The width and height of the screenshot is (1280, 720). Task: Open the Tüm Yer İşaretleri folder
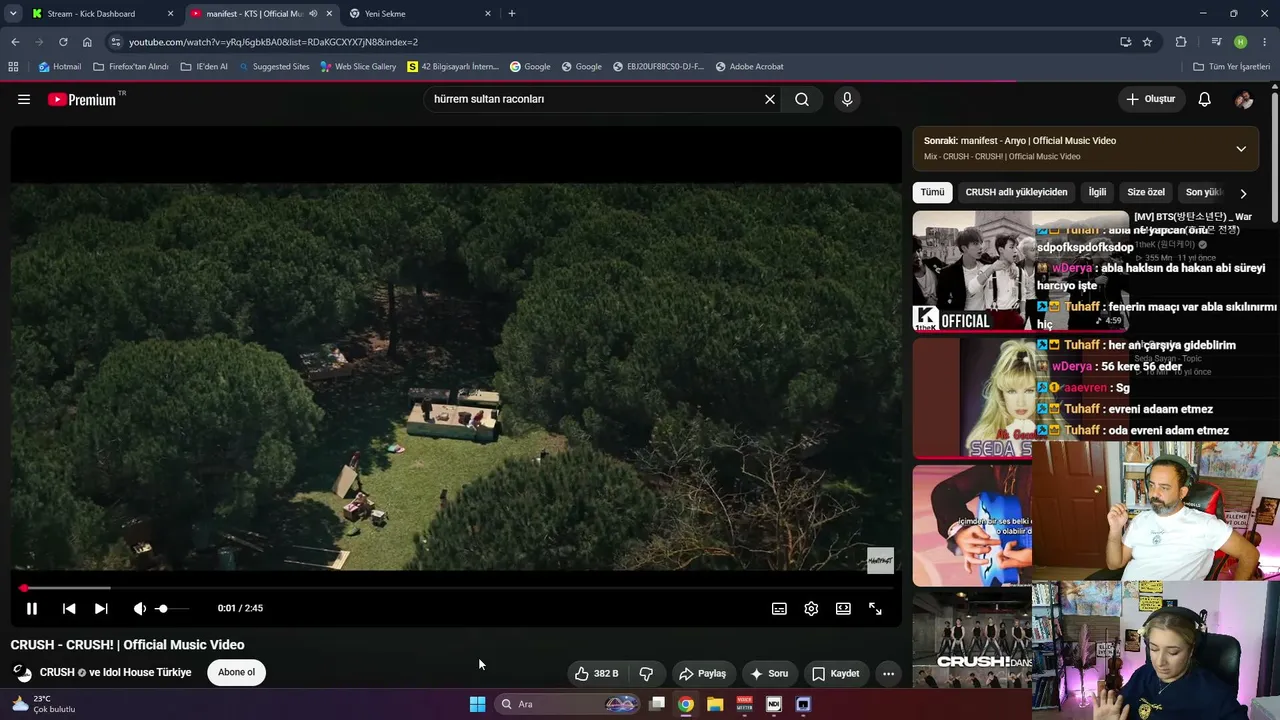1232,67
